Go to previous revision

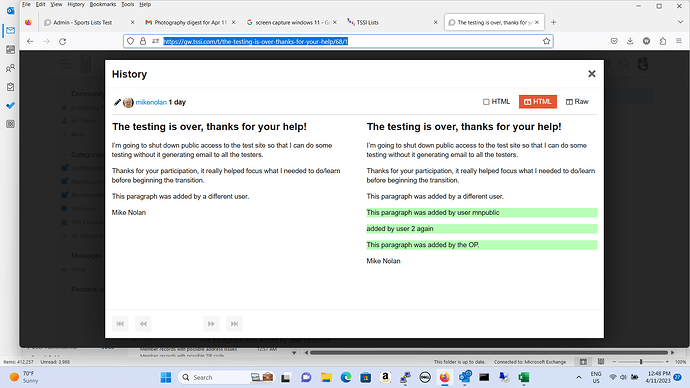pyautogui.click(x=143, y=324)
